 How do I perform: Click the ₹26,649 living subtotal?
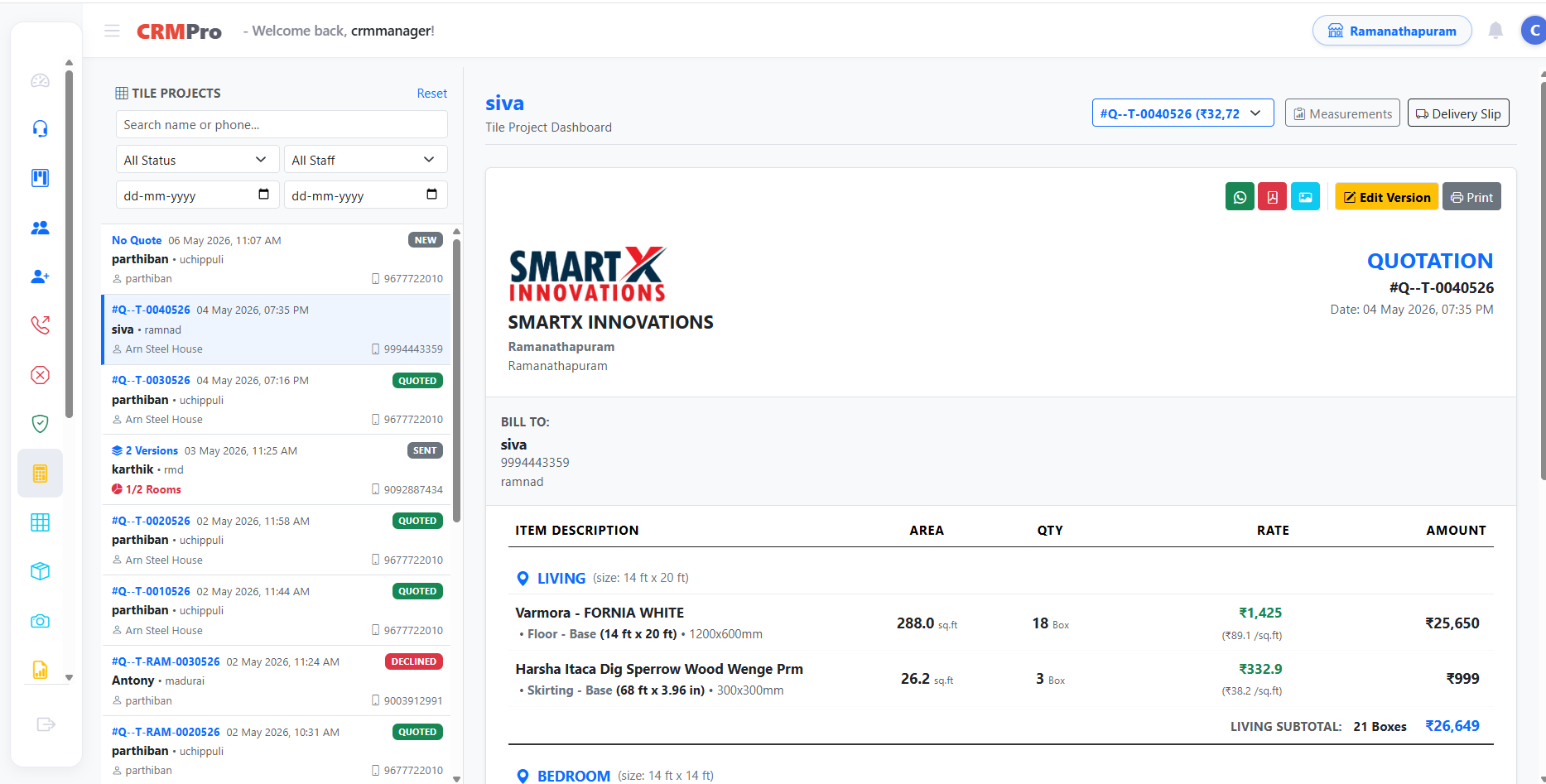(1452, 725)
